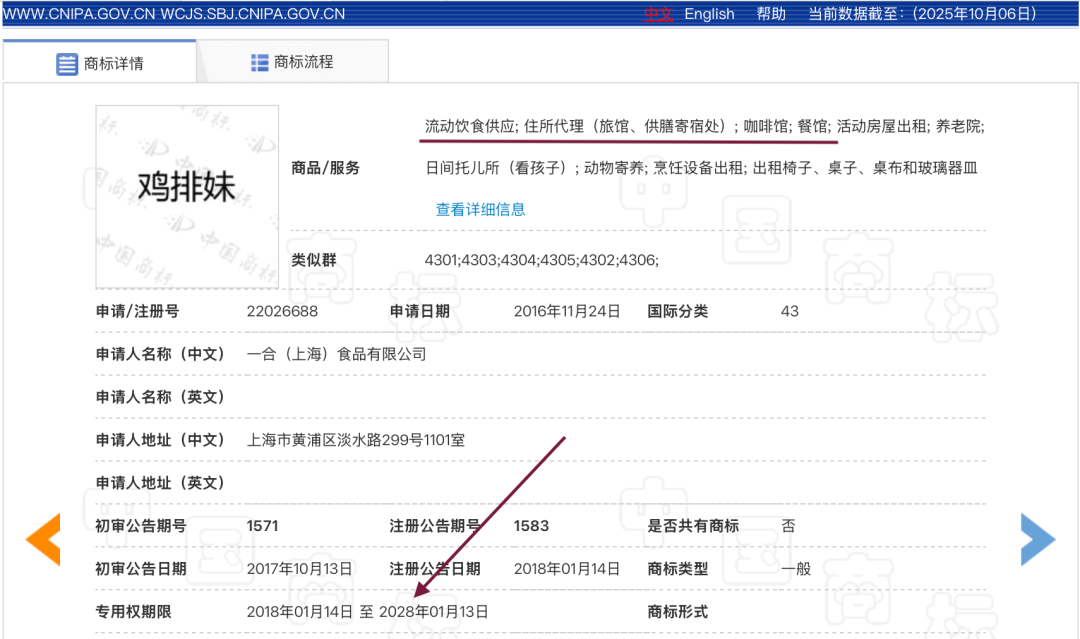
Task: Select 中文 language option
Action: click(658, 14)
